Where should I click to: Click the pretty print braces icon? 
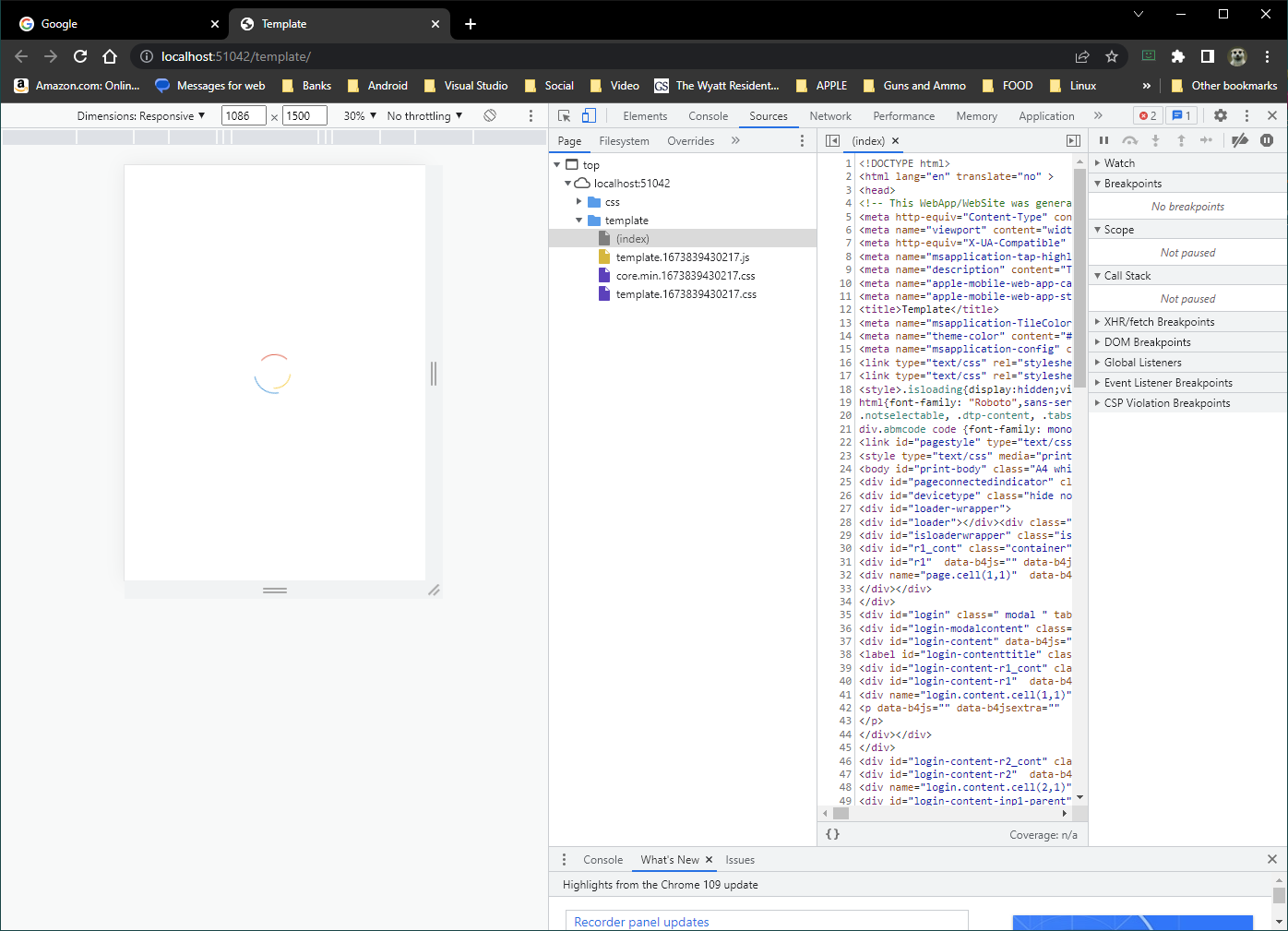pyautogui.click(x=832, y=834)
